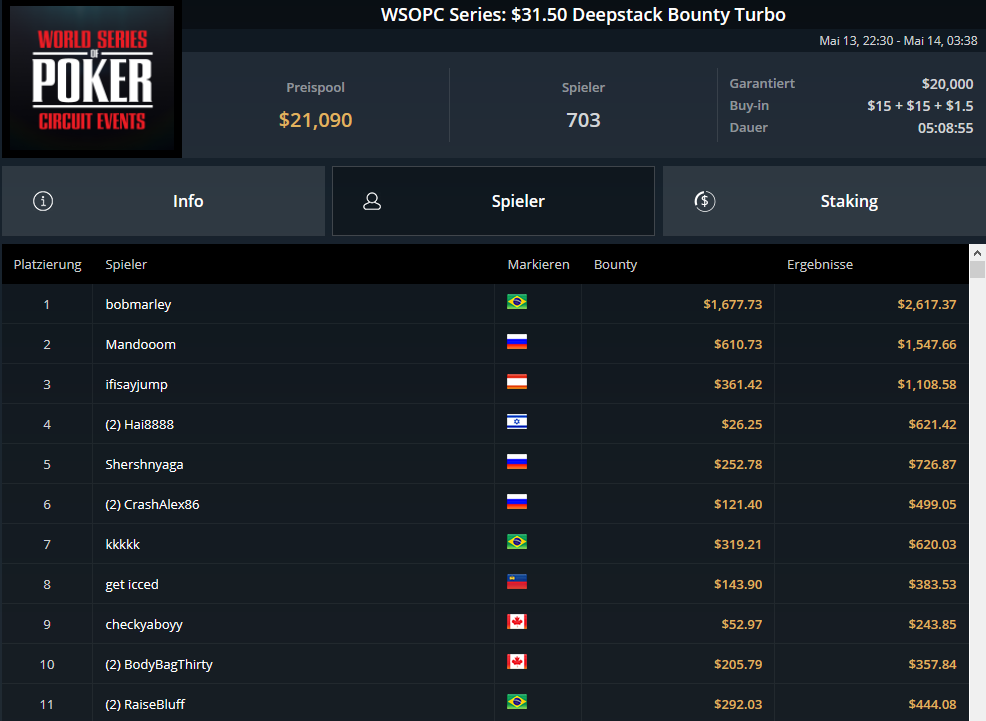Click the Israel flag beside Hai8888
The image size is (986, 721).
tap(517, 422)
